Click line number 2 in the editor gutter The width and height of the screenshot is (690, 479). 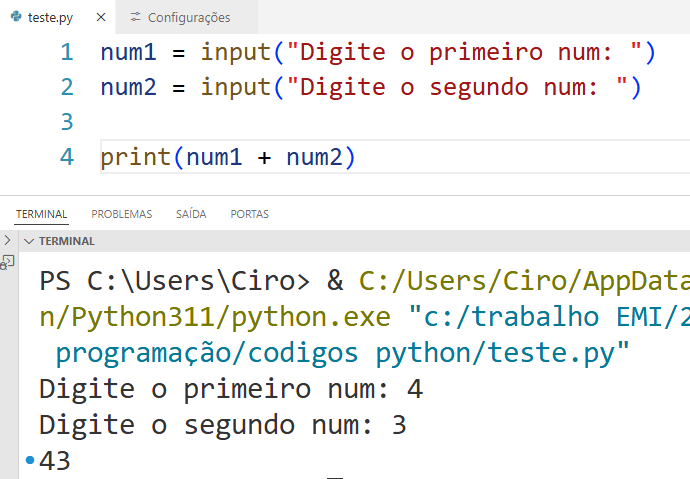(66, 87)
